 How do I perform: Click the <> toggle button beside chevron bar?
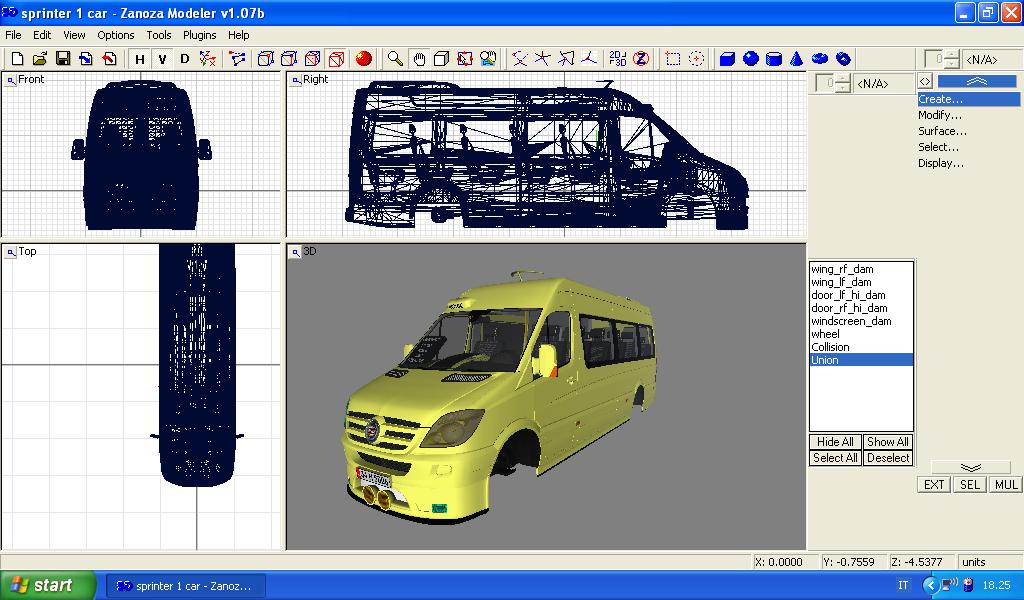[x=925, y=81]
